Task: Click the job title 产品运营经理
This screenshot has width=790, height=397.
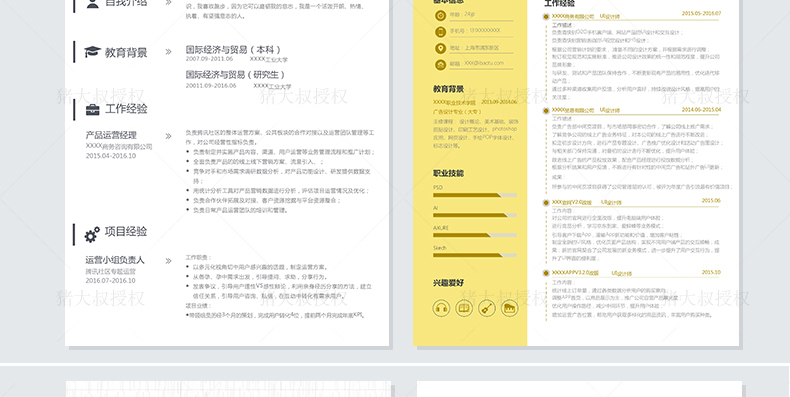Action: coord(111,135)
